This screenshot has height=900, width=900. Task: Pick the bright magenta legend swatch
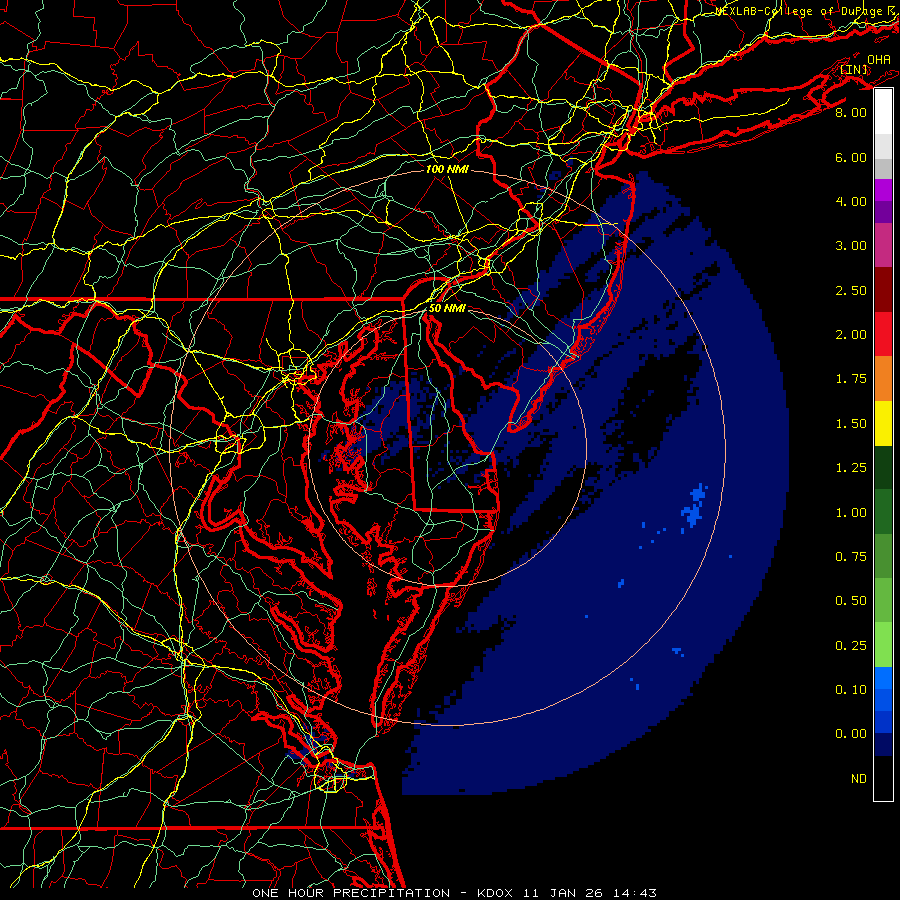tap(883, 190)
